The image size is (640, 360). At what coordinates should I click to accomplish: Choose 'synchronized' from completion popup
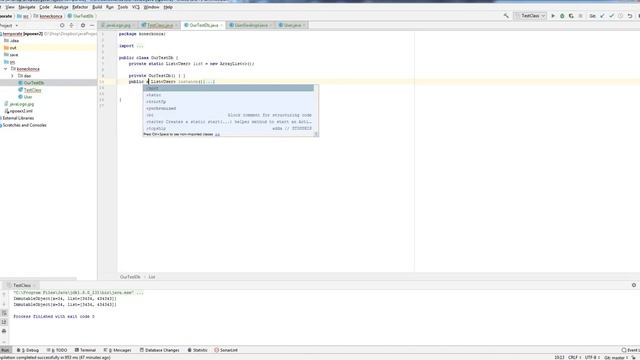pos(228,109)
